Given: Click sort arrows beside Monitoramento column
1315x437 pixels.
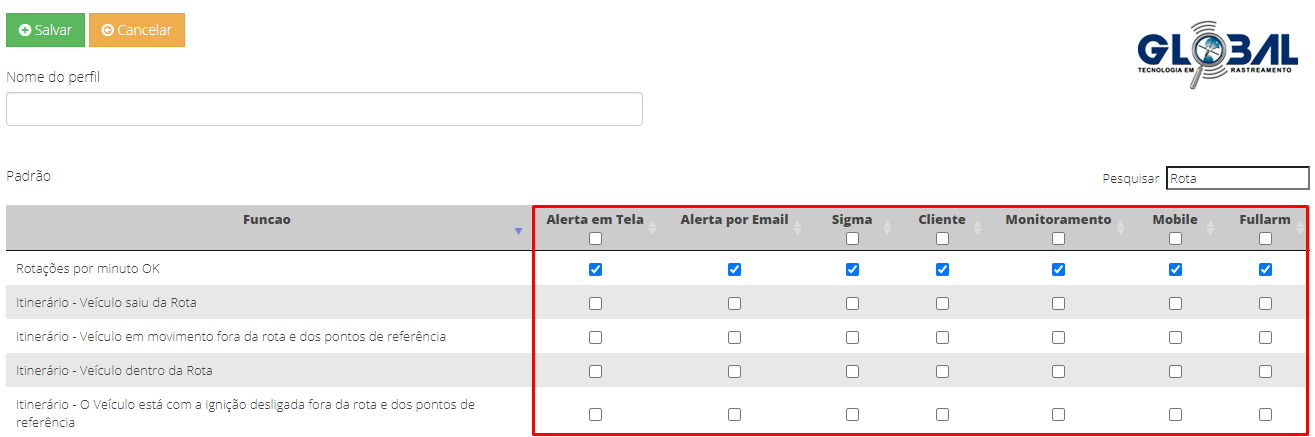Looking at the screenshot, I should (1121, 228).
